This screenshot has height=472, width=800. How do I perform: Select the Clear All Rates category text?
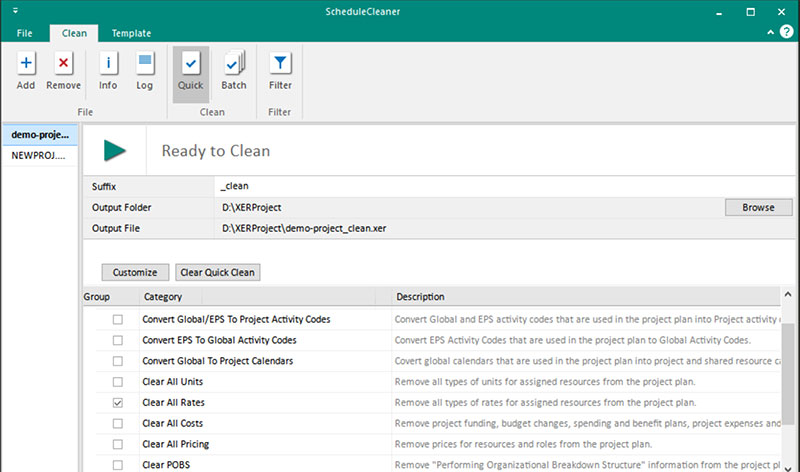click(173, 403)
